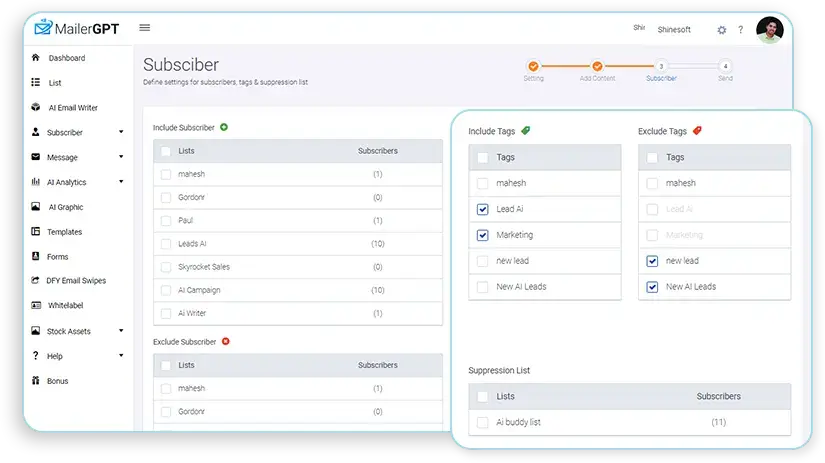Check Gordonr in Exclude Subscriber list

point(166,411)
